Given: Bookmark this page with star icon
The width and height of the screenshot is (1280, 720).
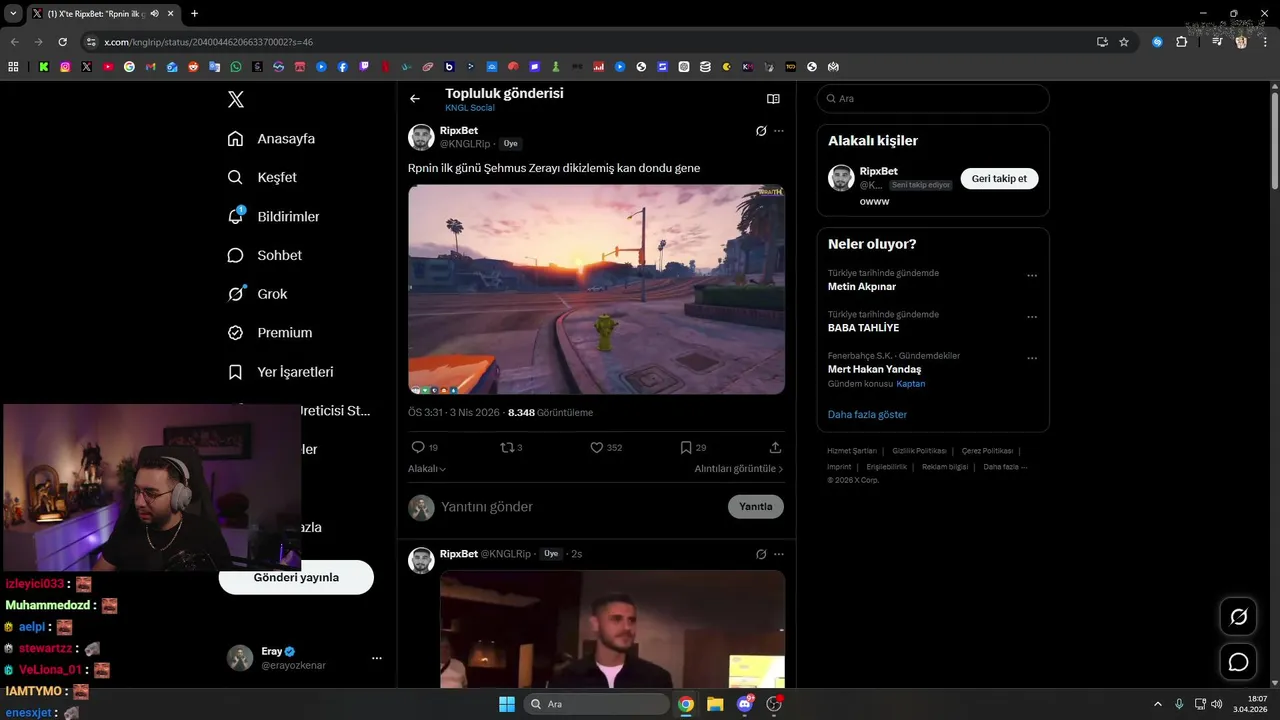Looking at the screenshot, I should (x=1124, y=42).
